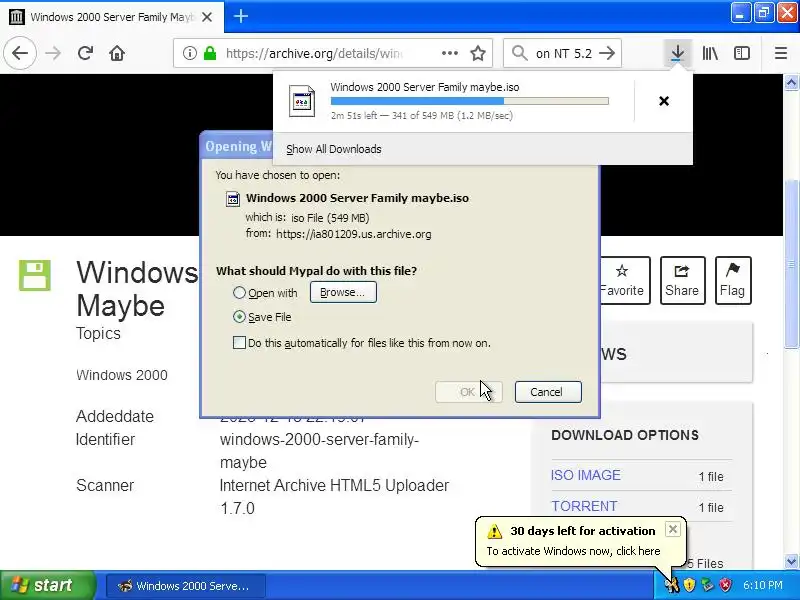Click the dialog file name maybe.iso

point(357,198)
